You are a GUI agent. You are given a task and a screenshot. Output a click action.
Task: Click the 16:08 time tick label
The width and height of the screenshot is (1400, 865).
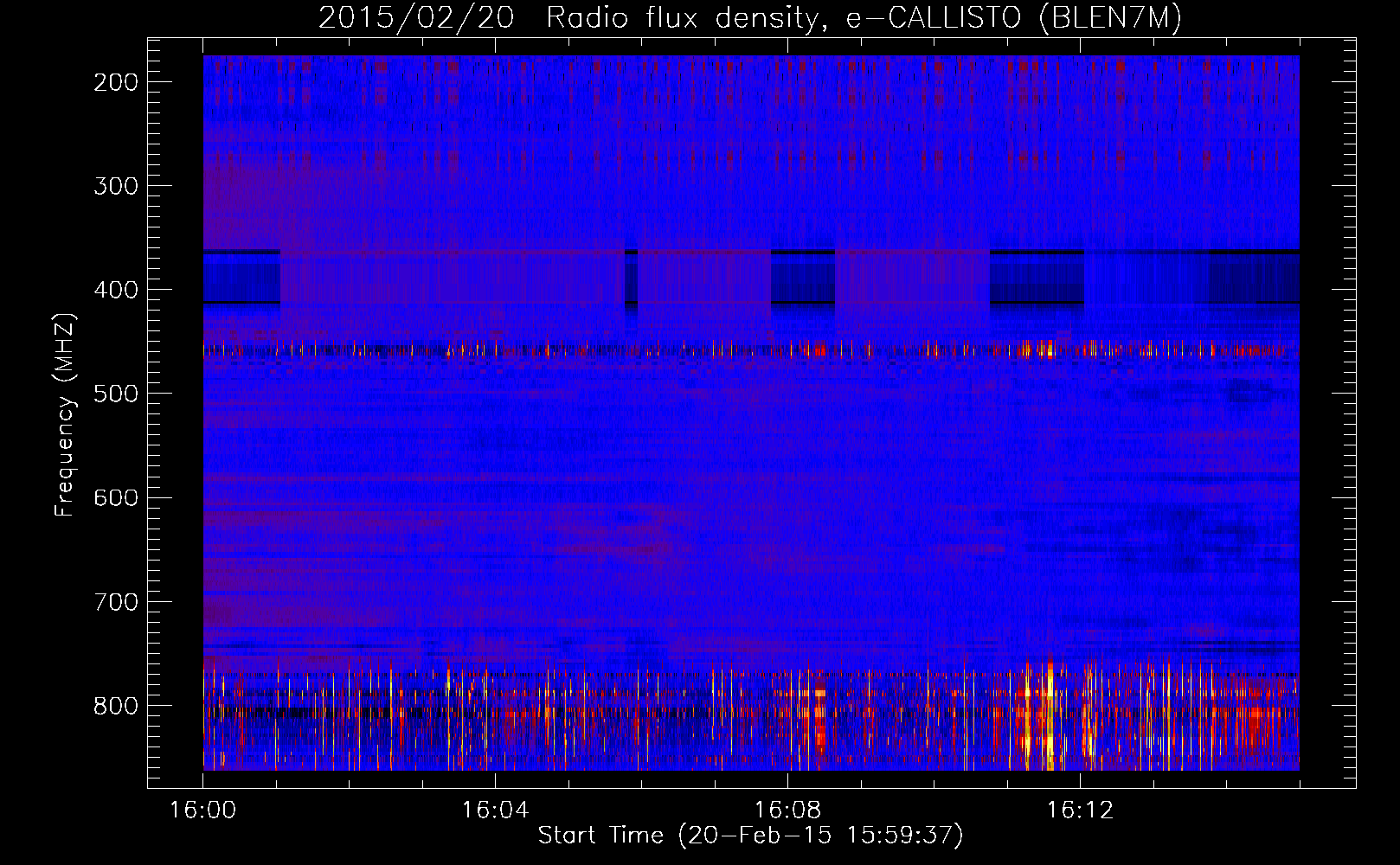click(787, 811)
